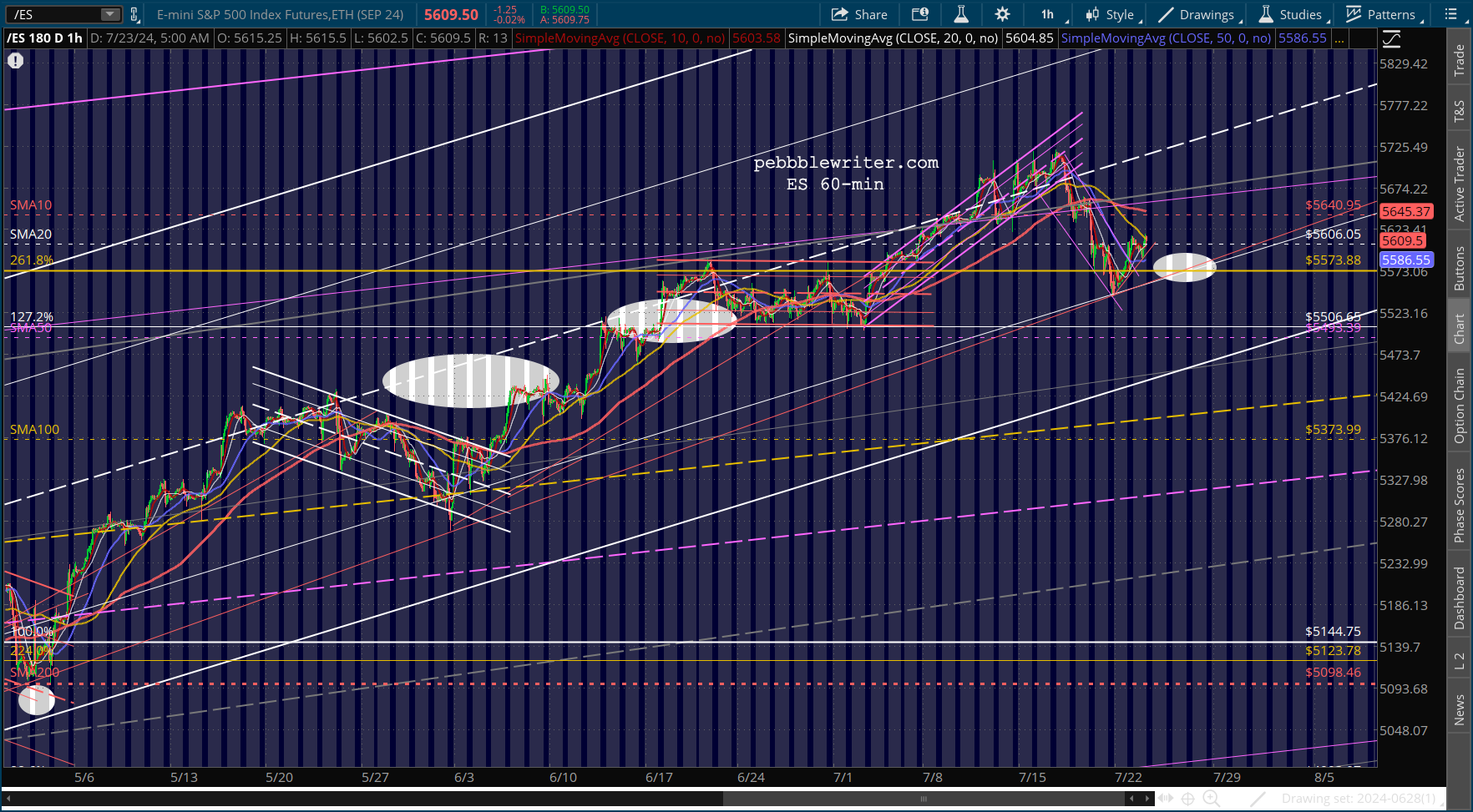Screen dimensions: 1473x812
Task: Open the News side tab
Action: pyautogui.click(x=1460, y=709)
